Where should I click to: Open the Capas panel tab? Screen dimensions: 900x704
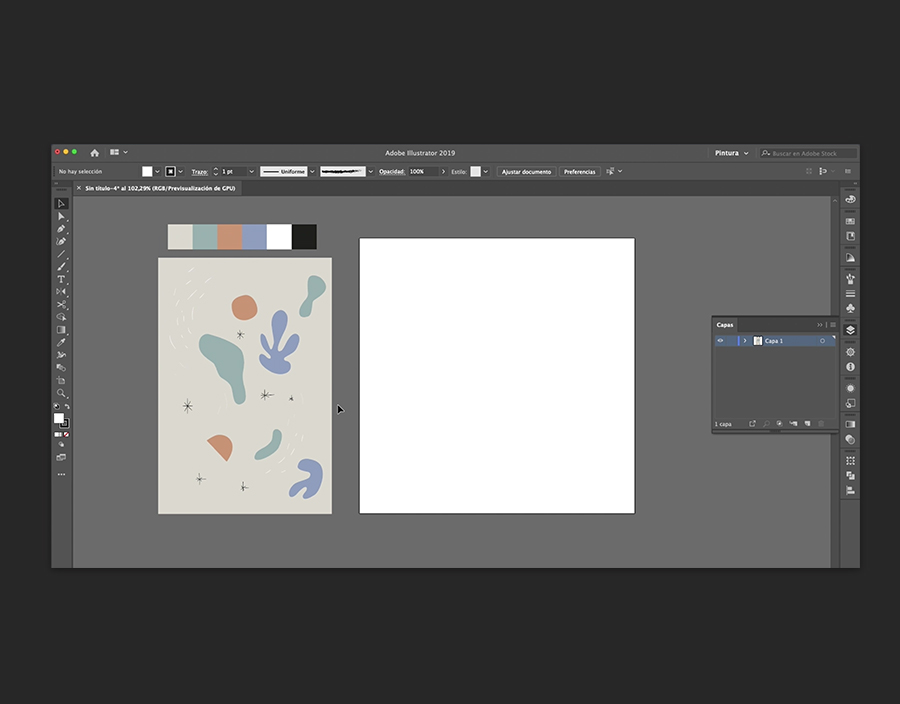pos(725,324)
